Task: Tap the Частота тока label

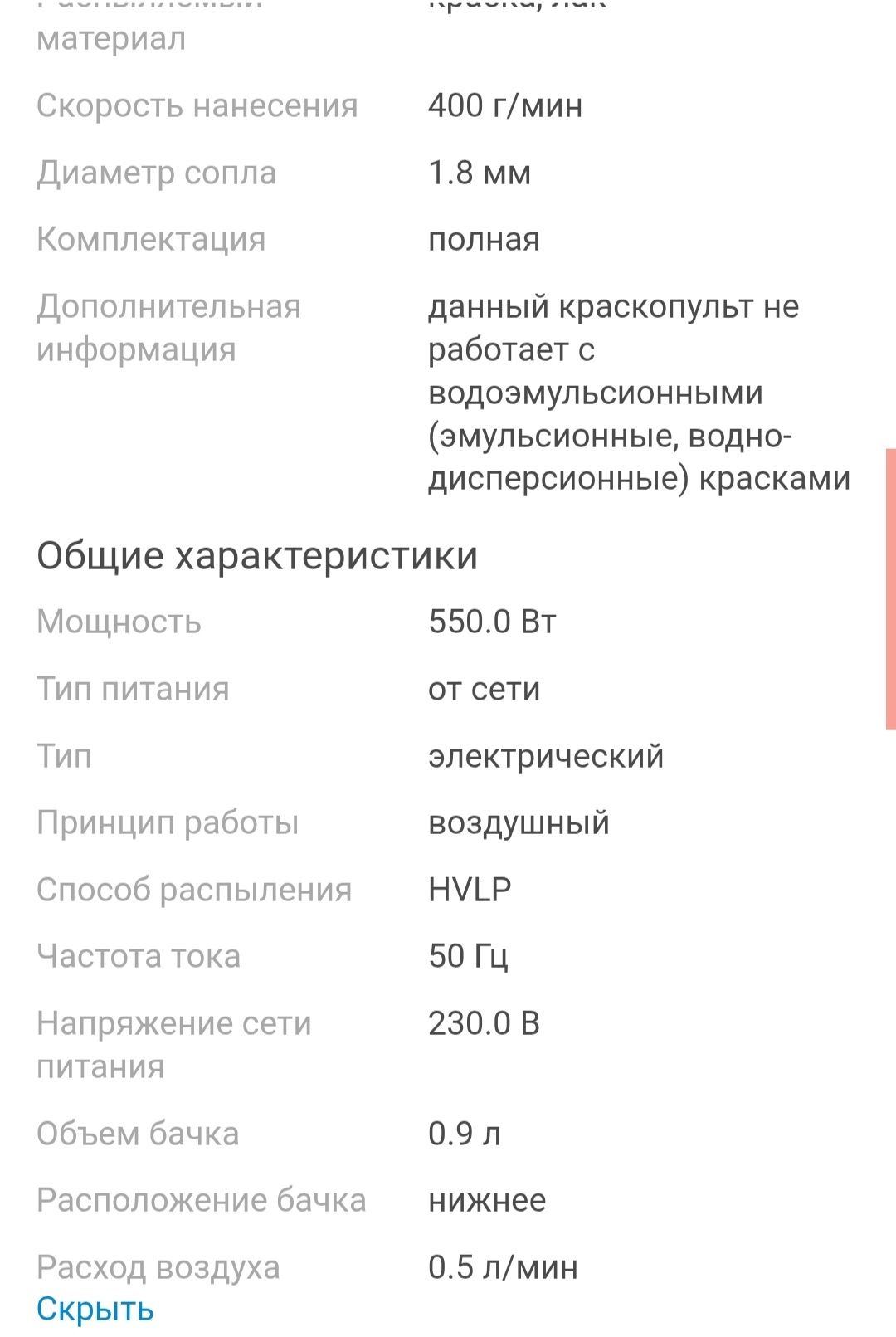Action: pos(139,956)
